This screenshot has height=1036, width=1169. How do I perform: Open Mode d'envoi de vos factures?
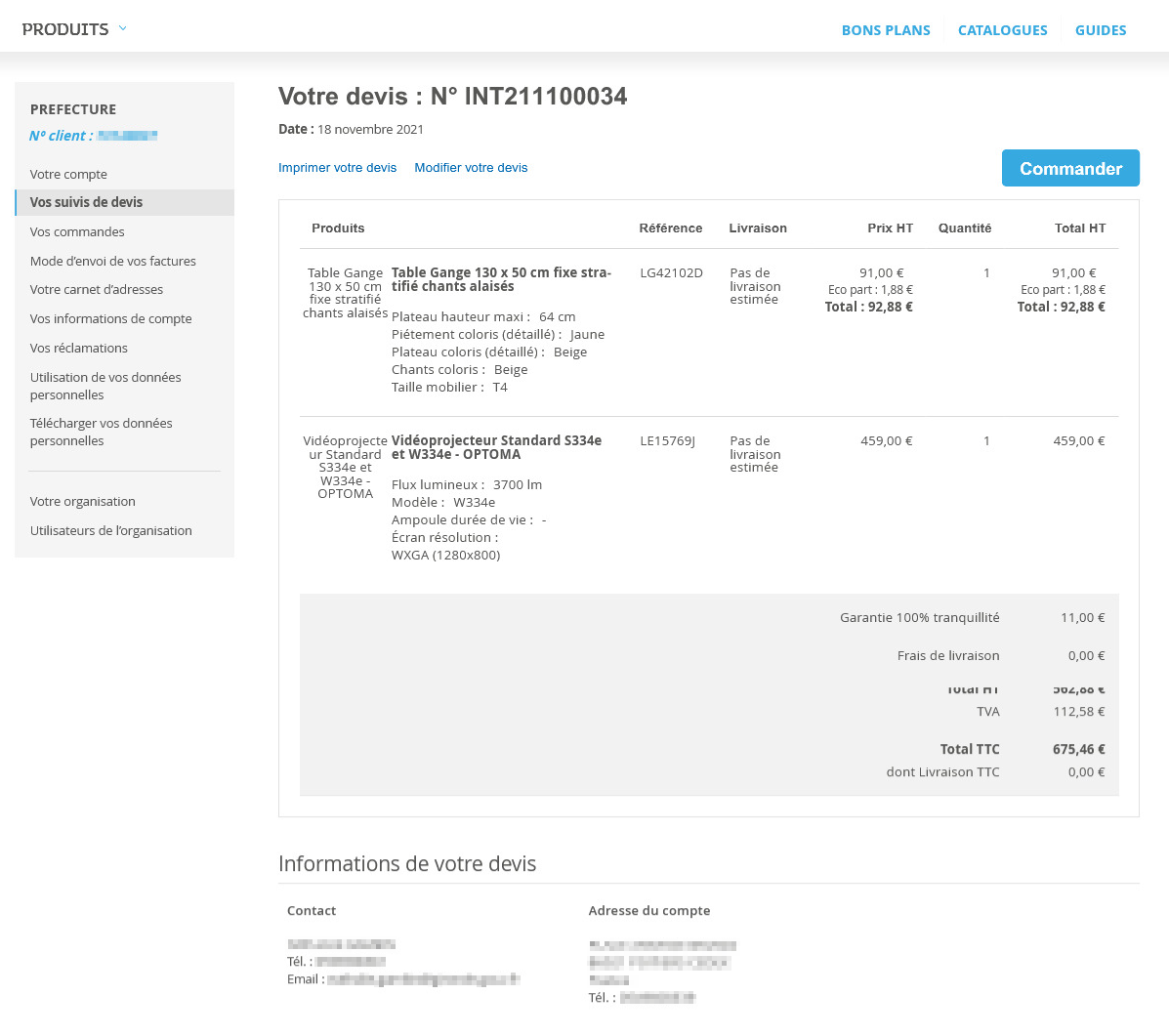112,261
